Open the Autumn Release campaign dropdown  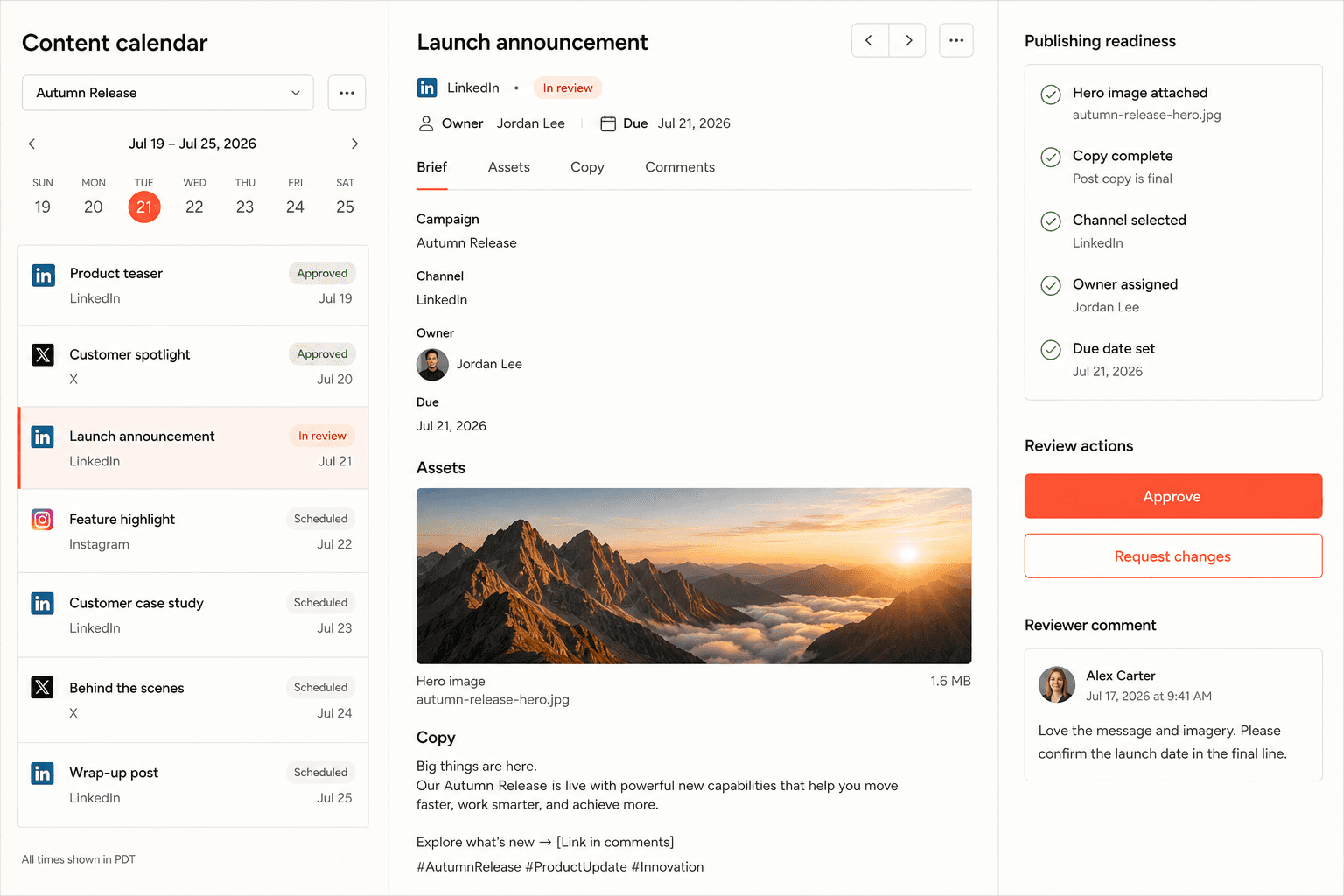coord(168,93)
